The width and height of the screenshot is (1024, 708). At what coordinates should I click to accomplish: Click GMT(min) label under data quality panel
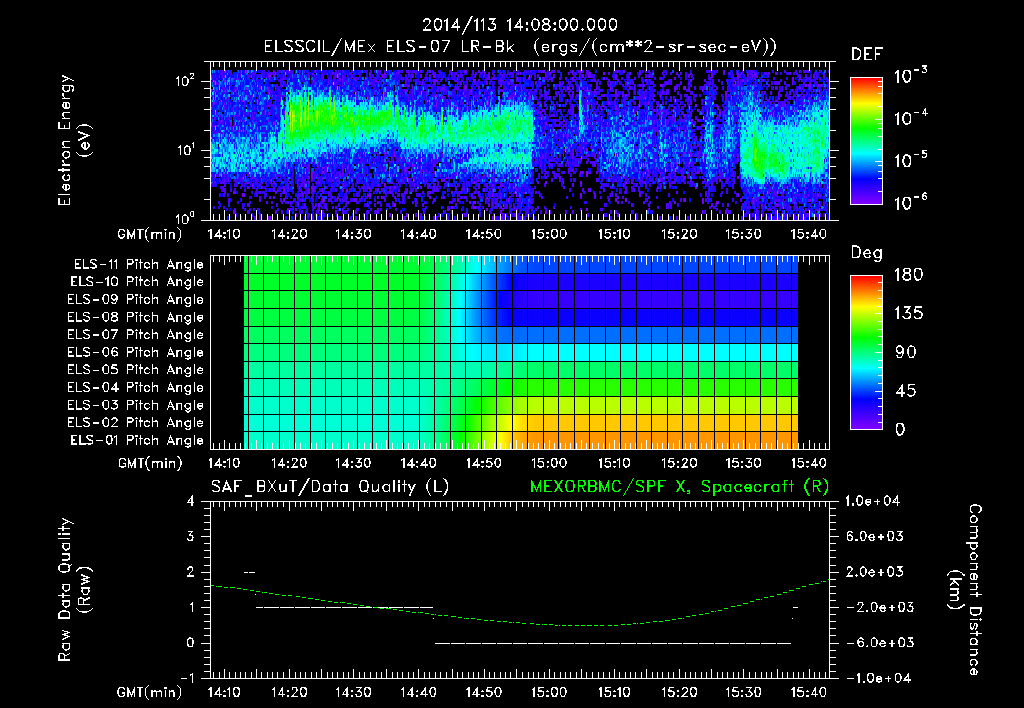tap(149, 692)
